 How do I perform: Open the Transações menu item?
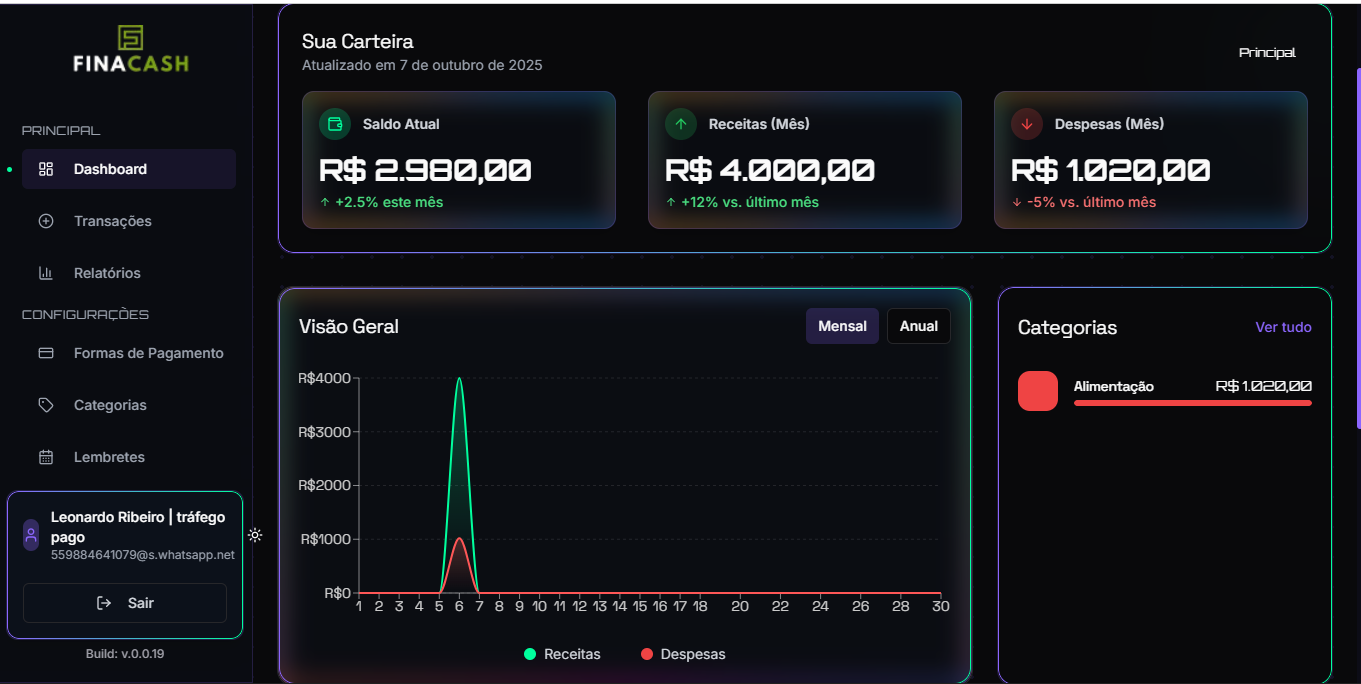[113, 221]
